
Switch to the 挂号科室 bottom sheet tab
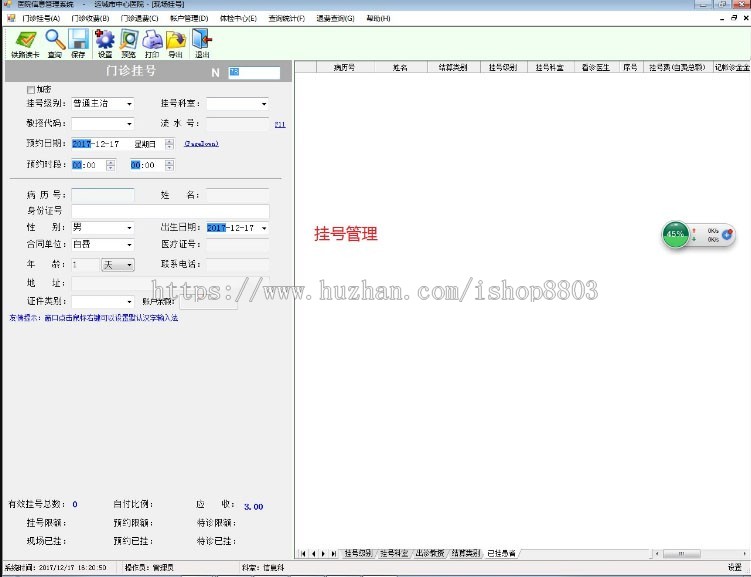393,553
